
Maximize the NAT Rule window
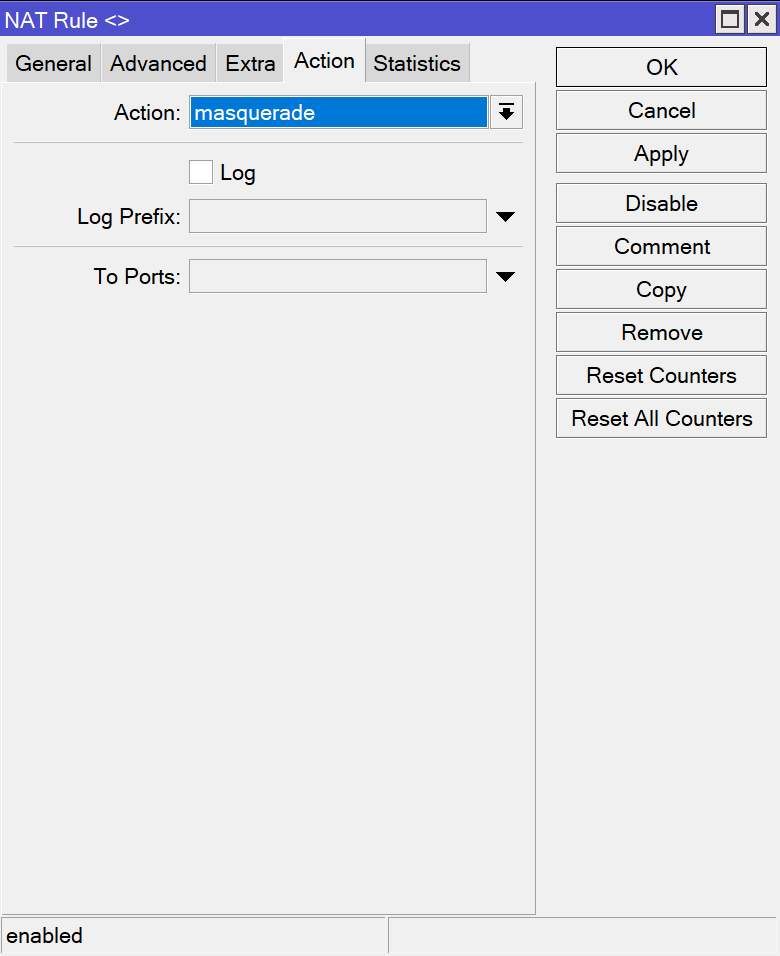coord(731,19)
